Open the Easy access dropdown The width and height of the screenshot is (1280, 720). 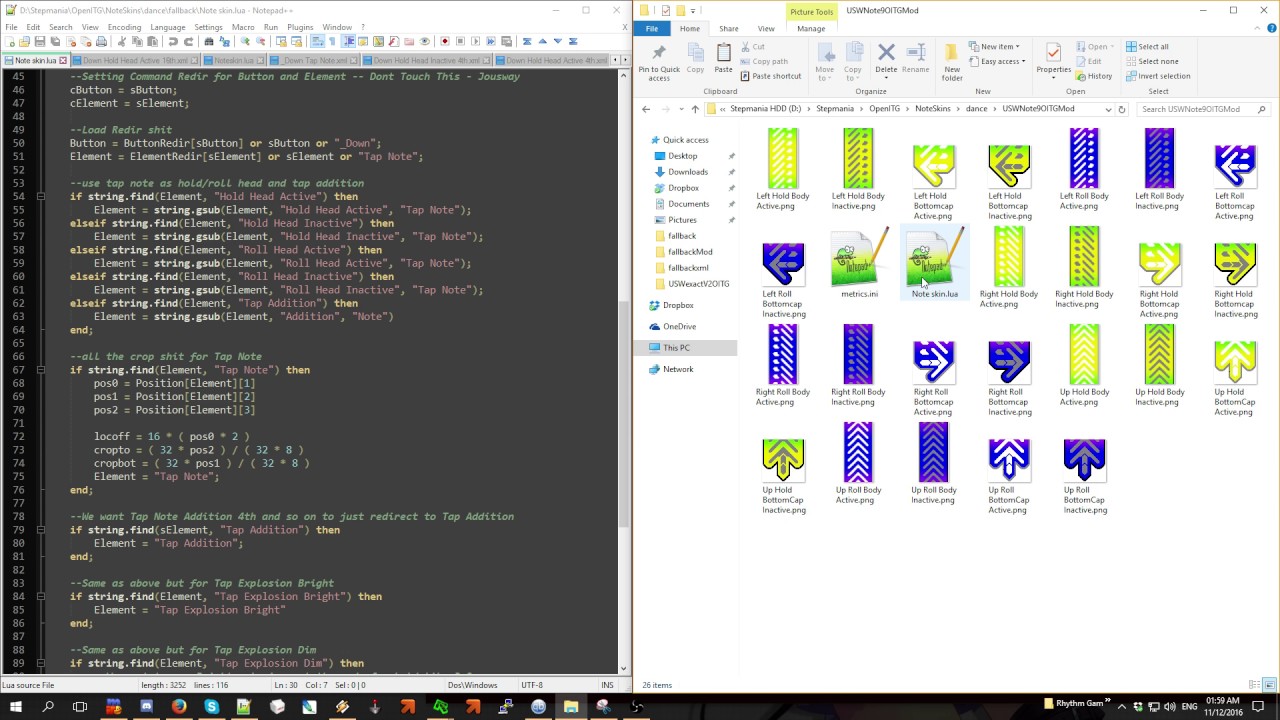click(x=1002, y=61)
